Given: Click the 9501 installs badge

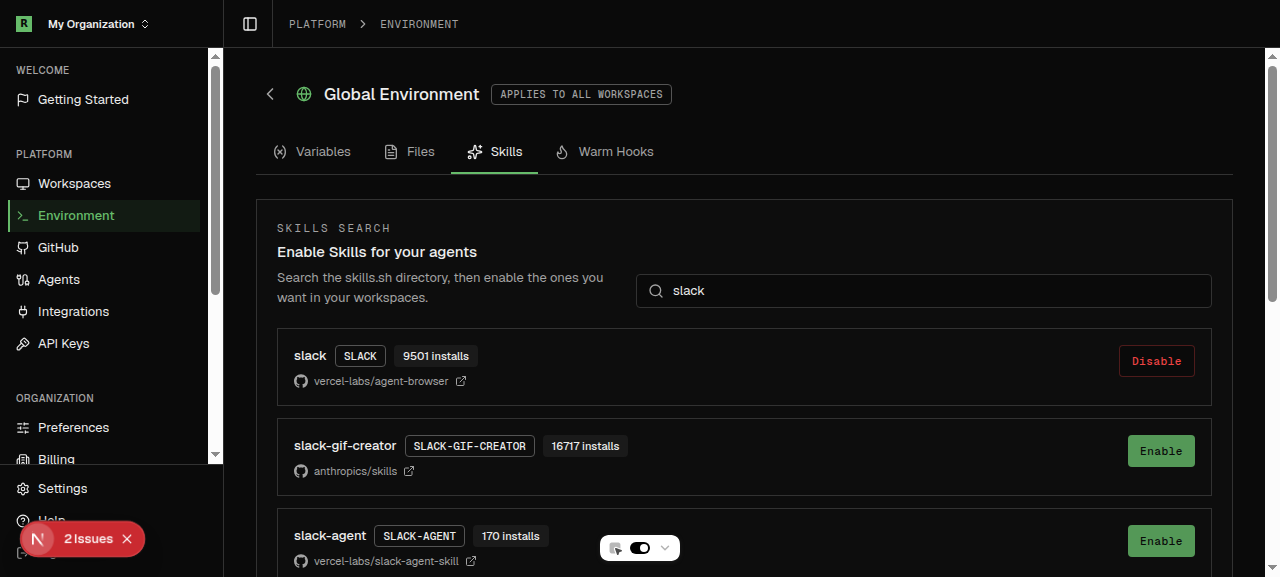Looking at the screenshot, I should (x=436, y=356).
